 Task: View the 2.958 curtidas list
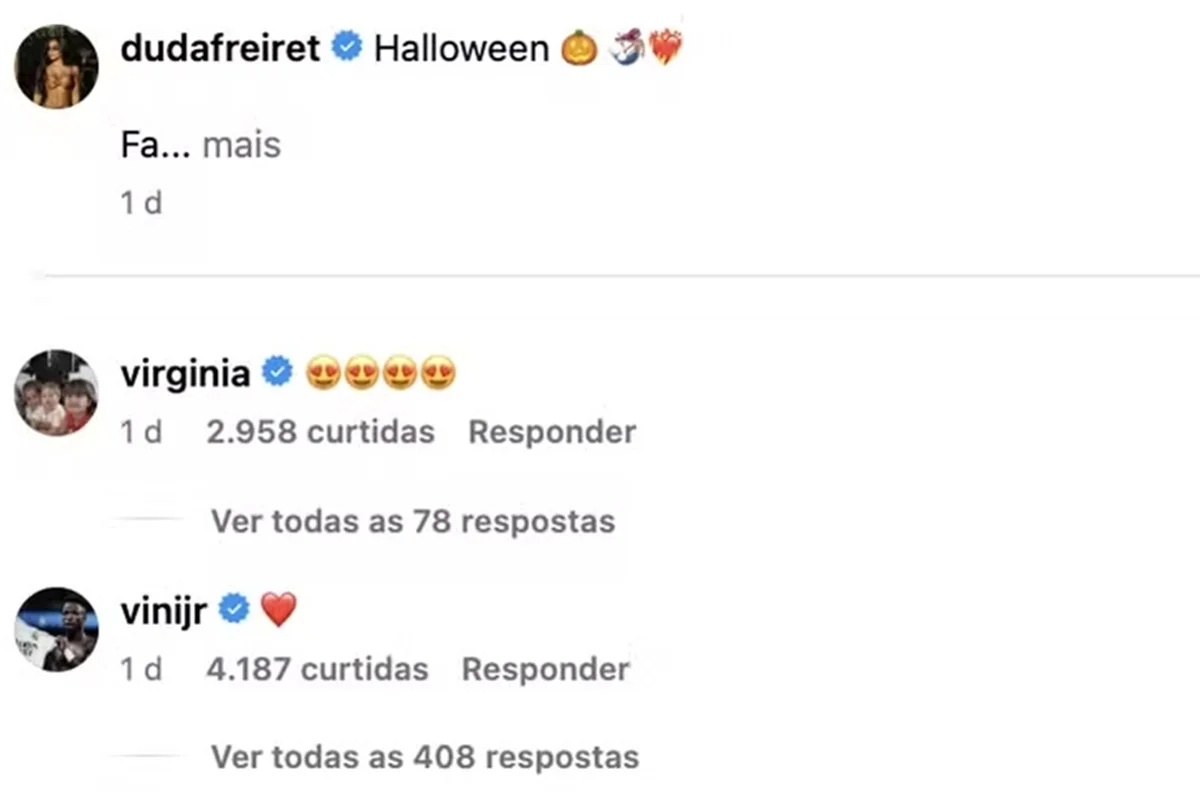pos(320,432)
